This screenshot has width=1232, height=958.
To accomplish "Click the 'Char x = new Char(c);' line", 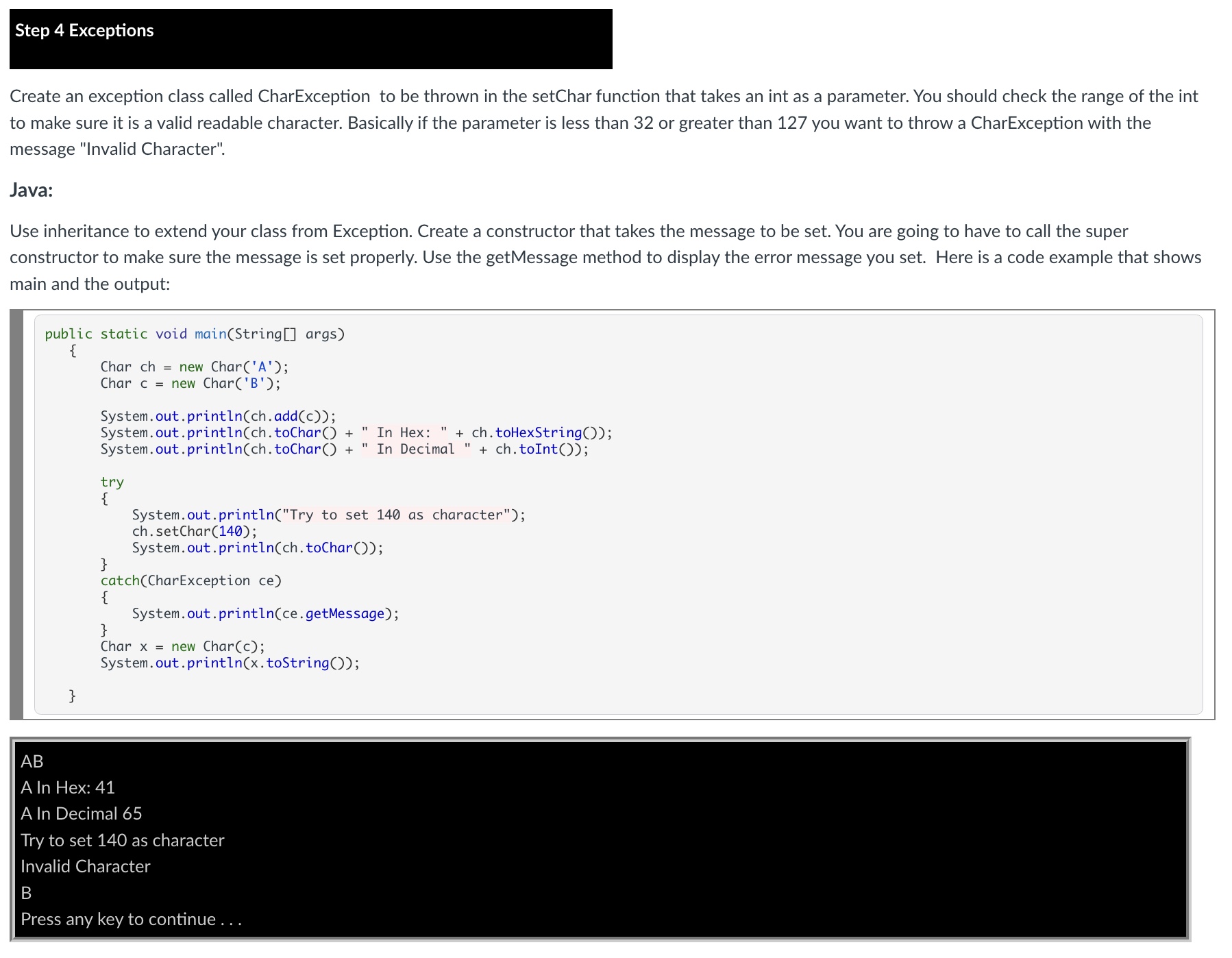I will [x=182, y=646].
